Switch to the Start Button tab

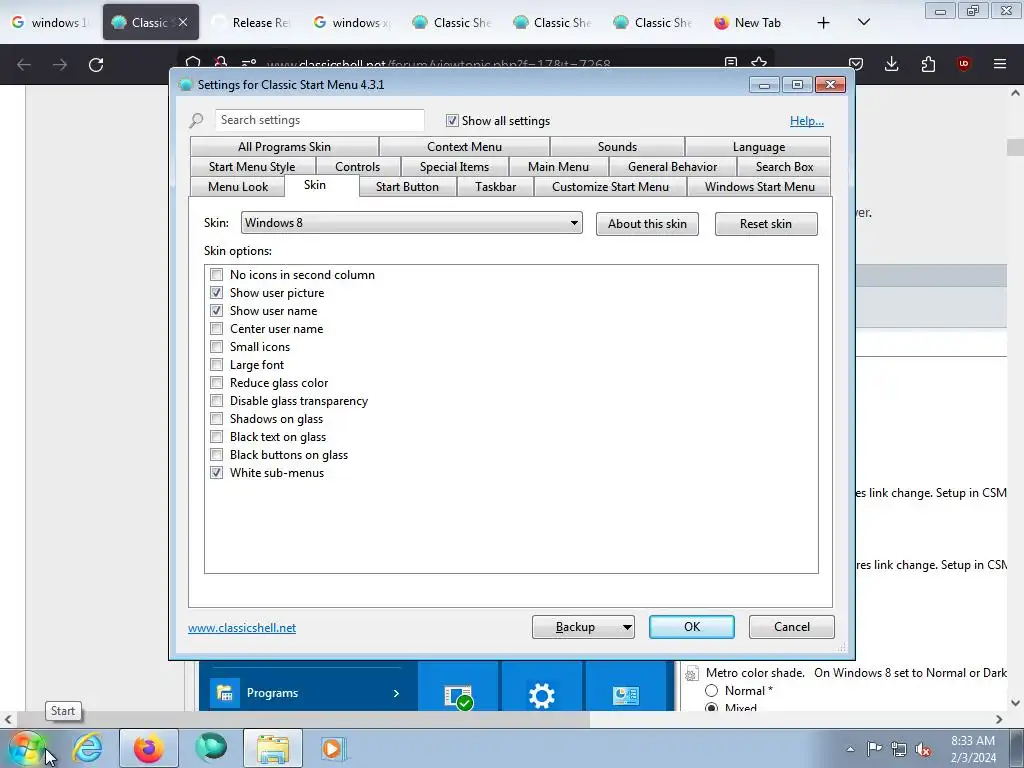click(408, 187)
